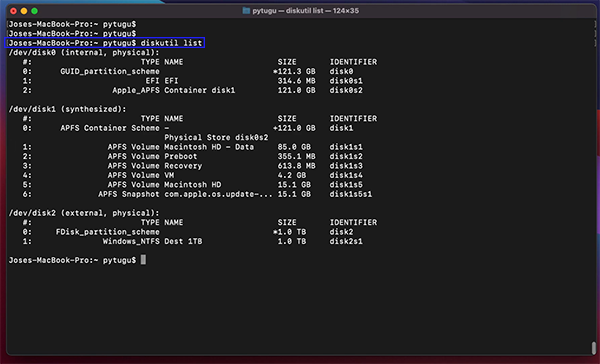Click the 'diskutil list' command text
The width and height of the screenshot is (600, 364).
click(x=171, y=43)
